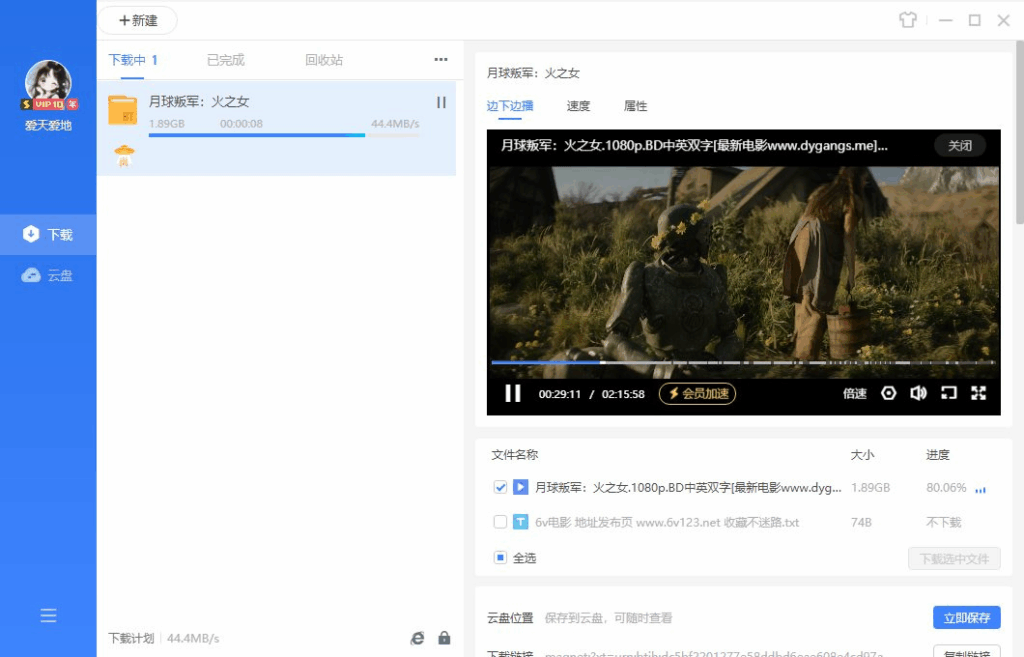Select the 云盘 section in the sidebar
1024x657 pixels.
pyautogui.click(x=48, y=274)
